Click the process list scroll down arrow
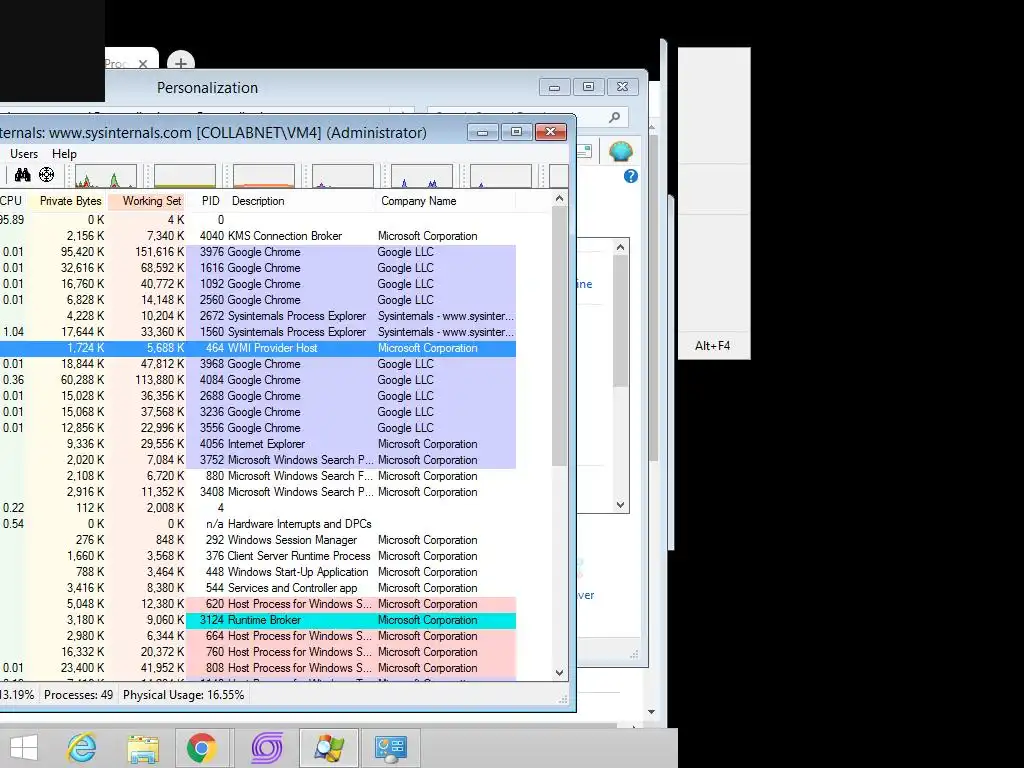Viewport: 1024px width, 768px height. click(559, 673)
